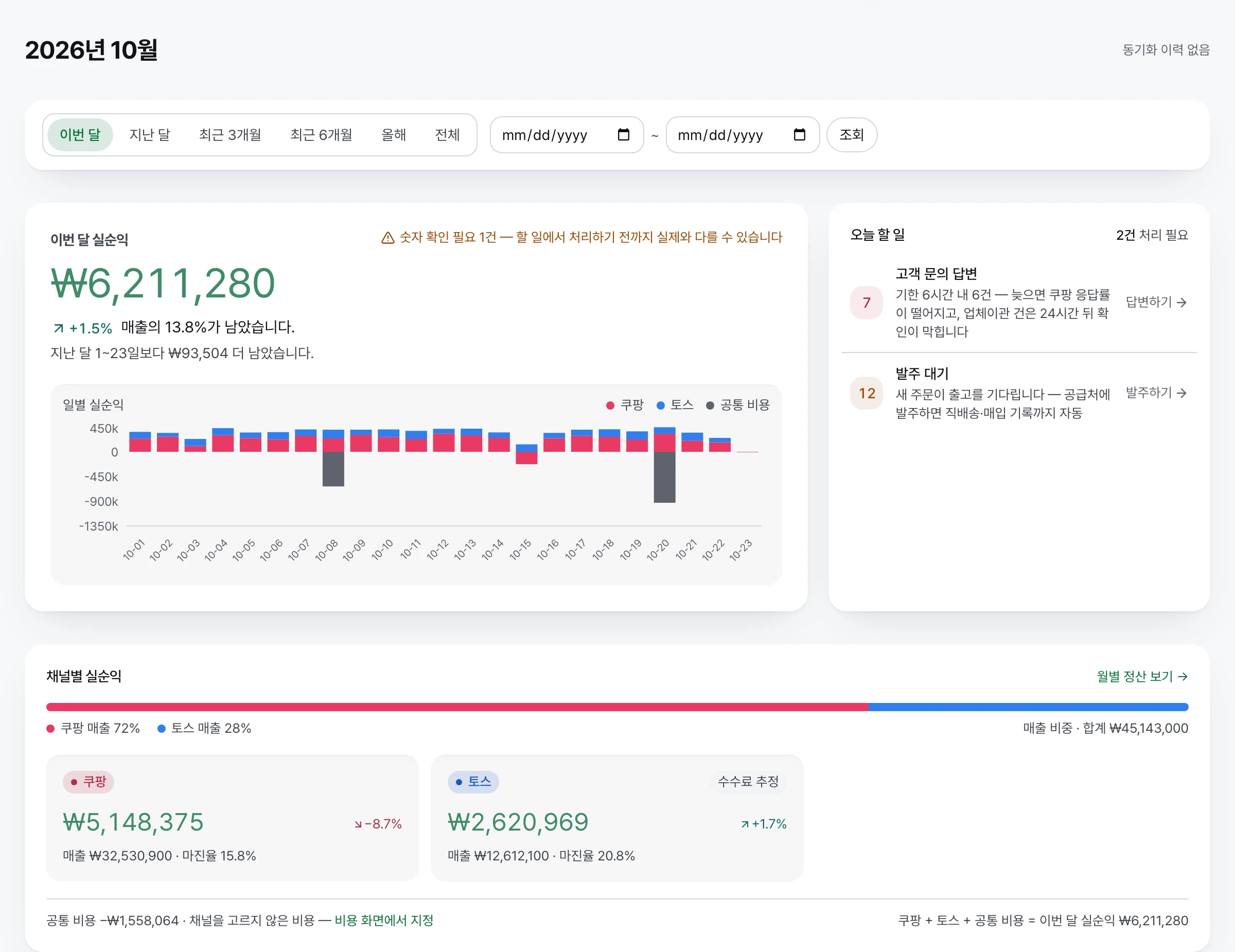Click the 공통 비용 grey legend dot
The width and height of the screenshot is (1235, 952).
(710, 406)
